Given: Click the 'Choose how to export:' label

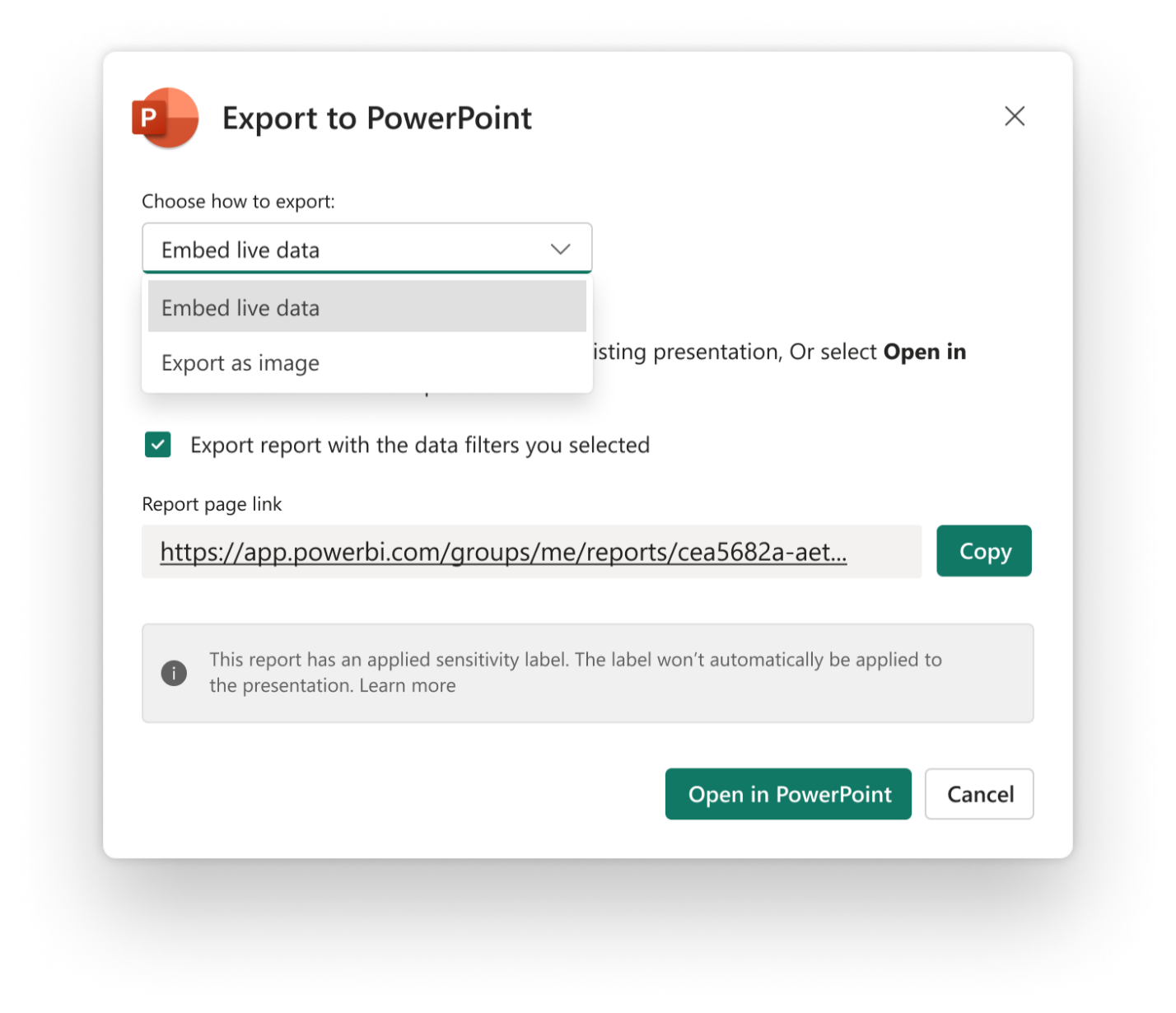Looking at the screenshot, I should pos(238,202).
